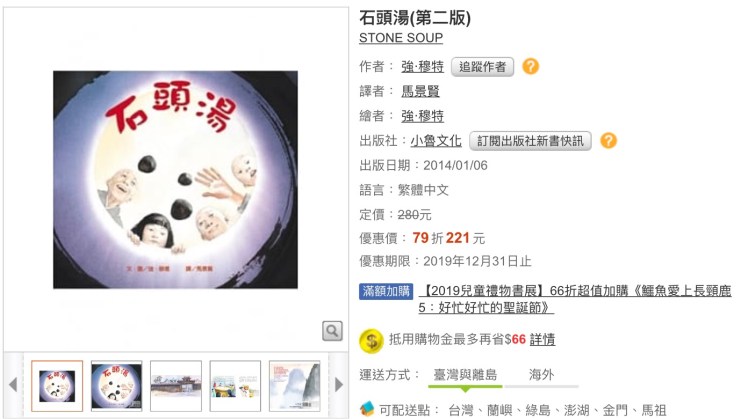Open author link 強·穆特
This screenshot has width=748, height=419.
pos(422,66)
